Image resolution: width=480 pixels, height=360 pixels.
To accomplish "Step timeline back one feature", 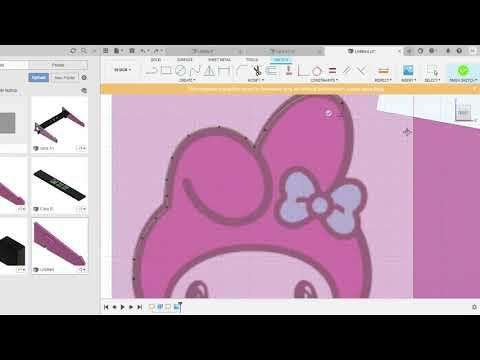I will pos(115,307).
